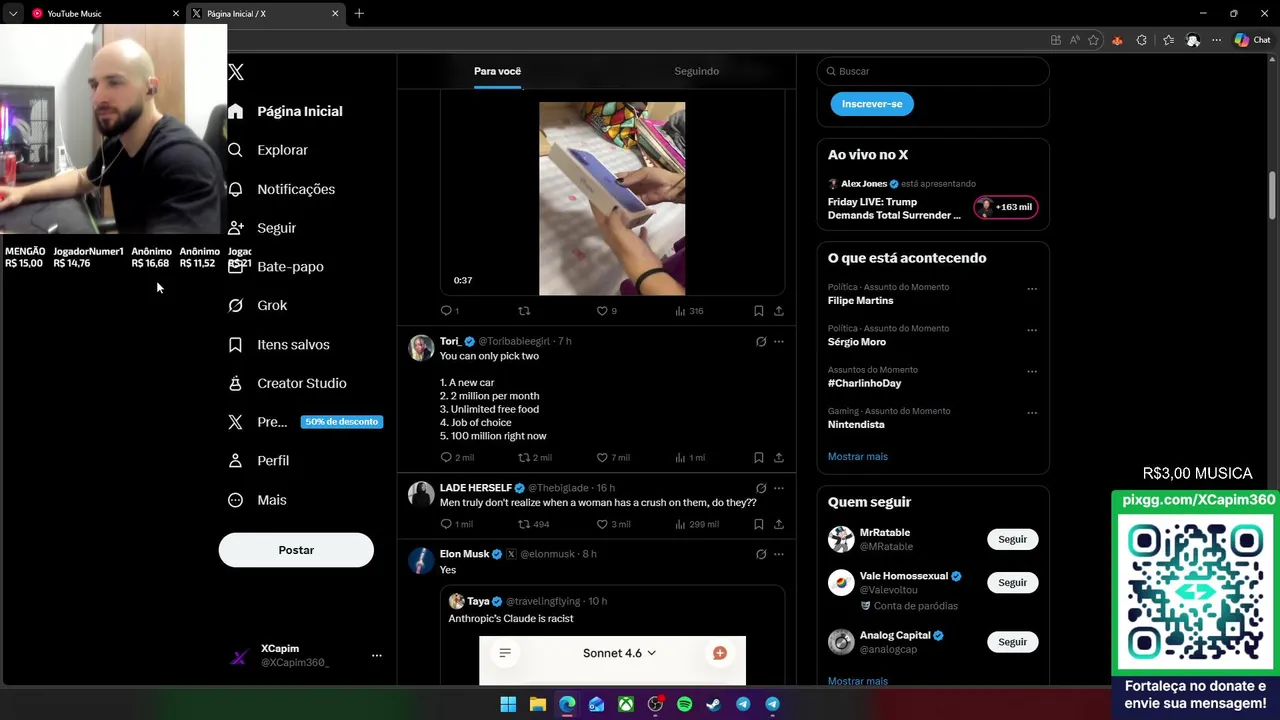This screenshot has height=720, width=1280.
Task: Share Tori_'s post
Action: tap(778, 457)
